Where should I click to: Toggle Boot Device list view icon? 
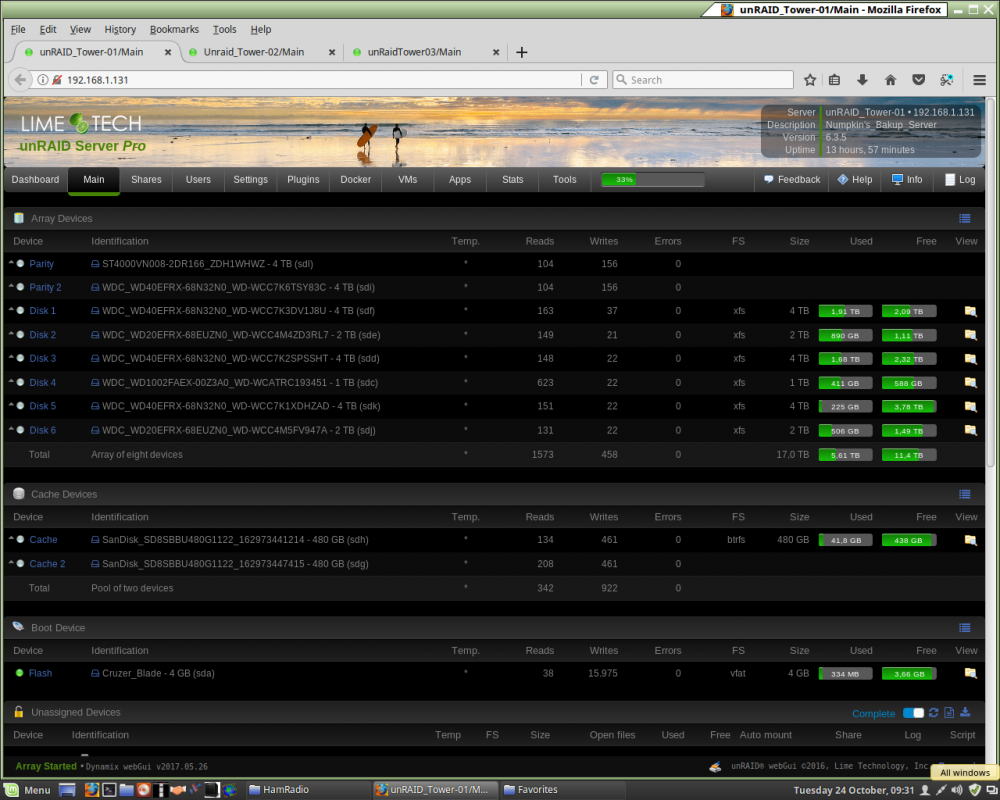[x=964, y=628]
